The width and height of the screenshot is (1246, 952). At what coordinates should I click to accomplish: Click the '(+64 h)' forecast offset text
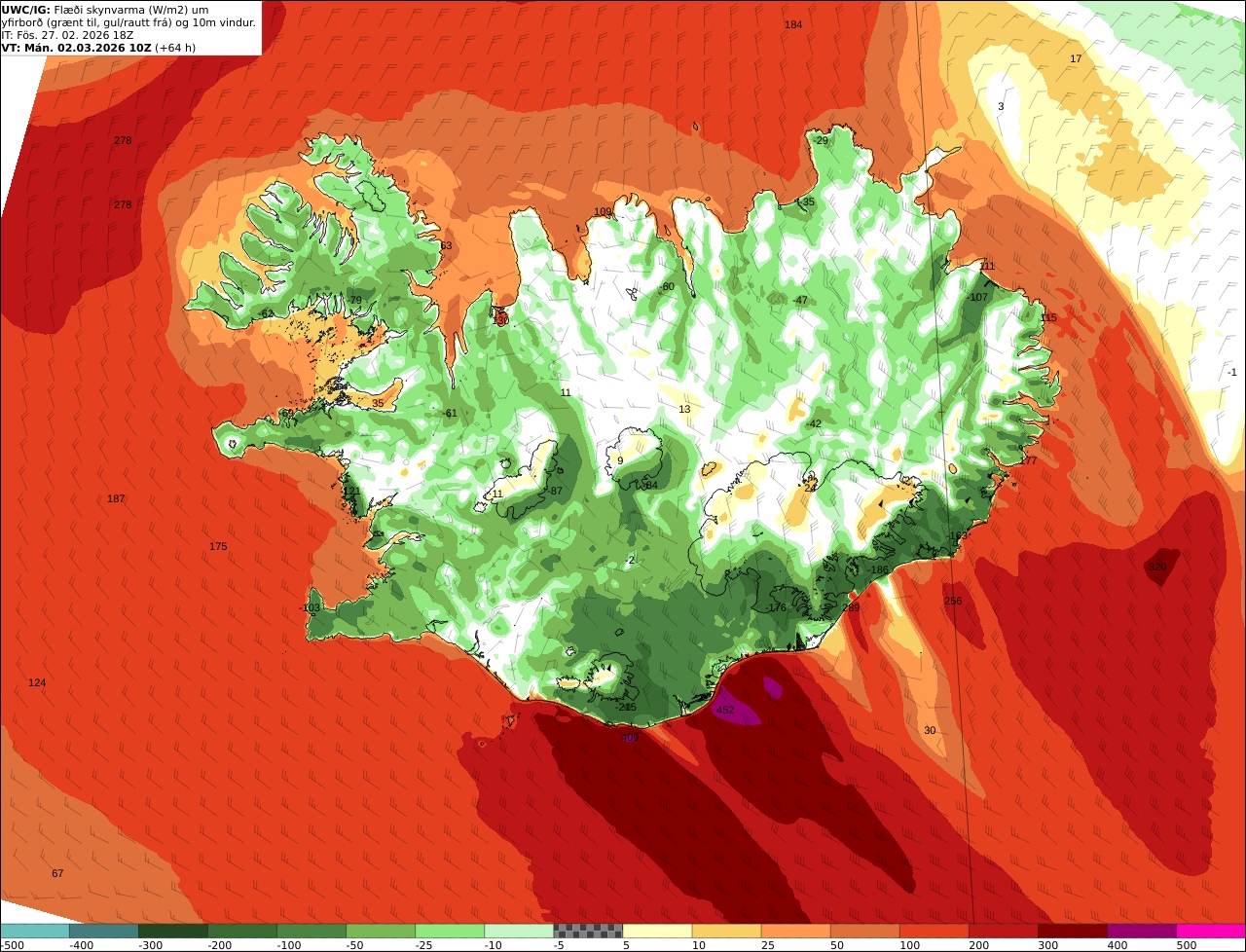(x=175, y=48)
